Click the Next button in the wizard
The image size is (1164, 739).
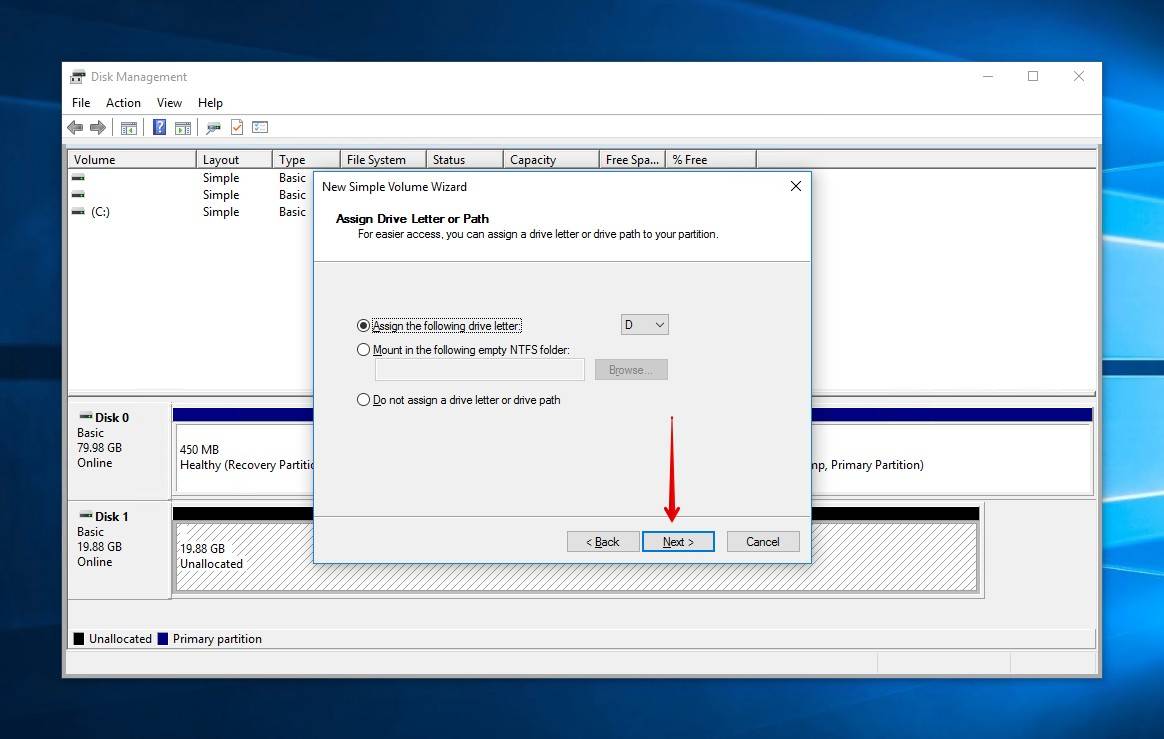click(x=678, y=541)
